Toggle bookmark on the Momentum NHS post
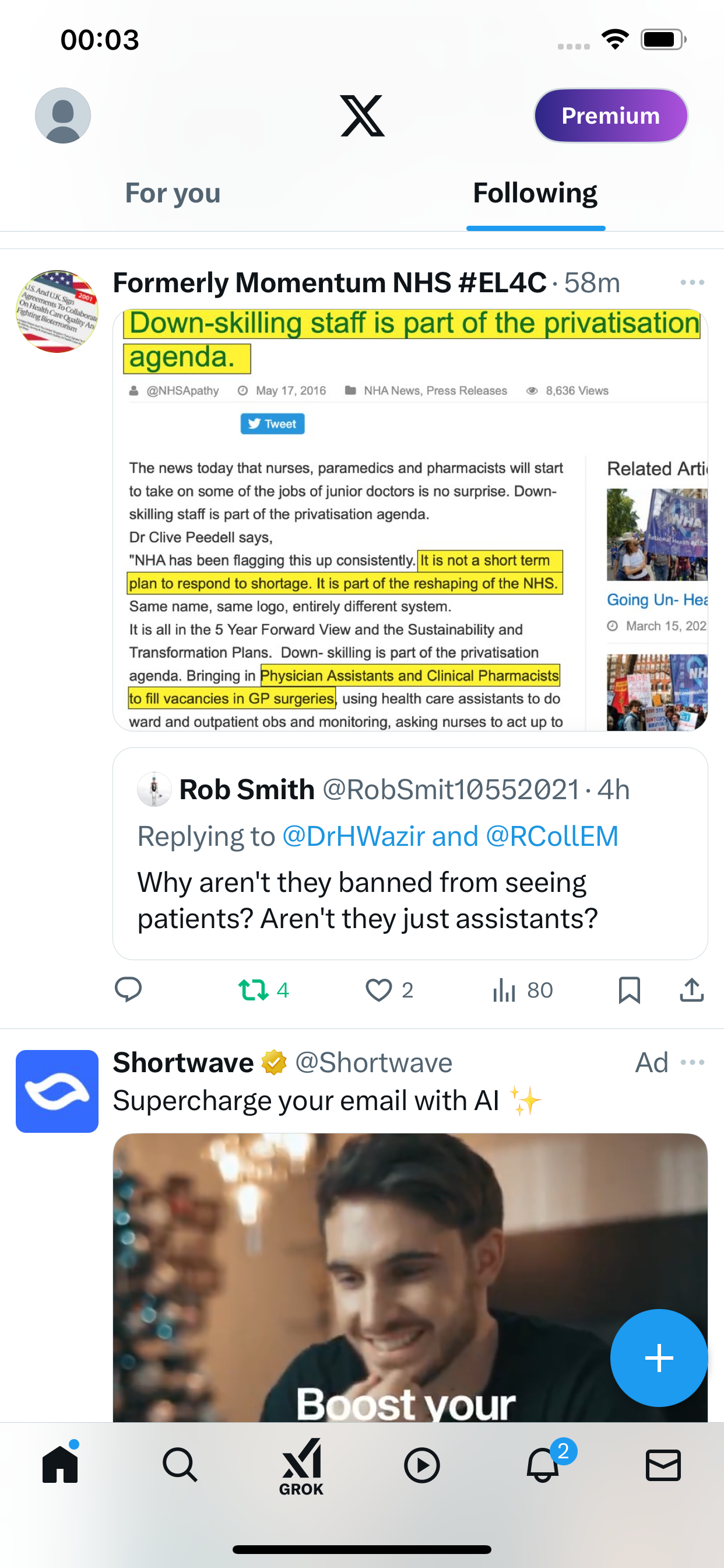Screen dimensions: 724x1568 (629, 990)
